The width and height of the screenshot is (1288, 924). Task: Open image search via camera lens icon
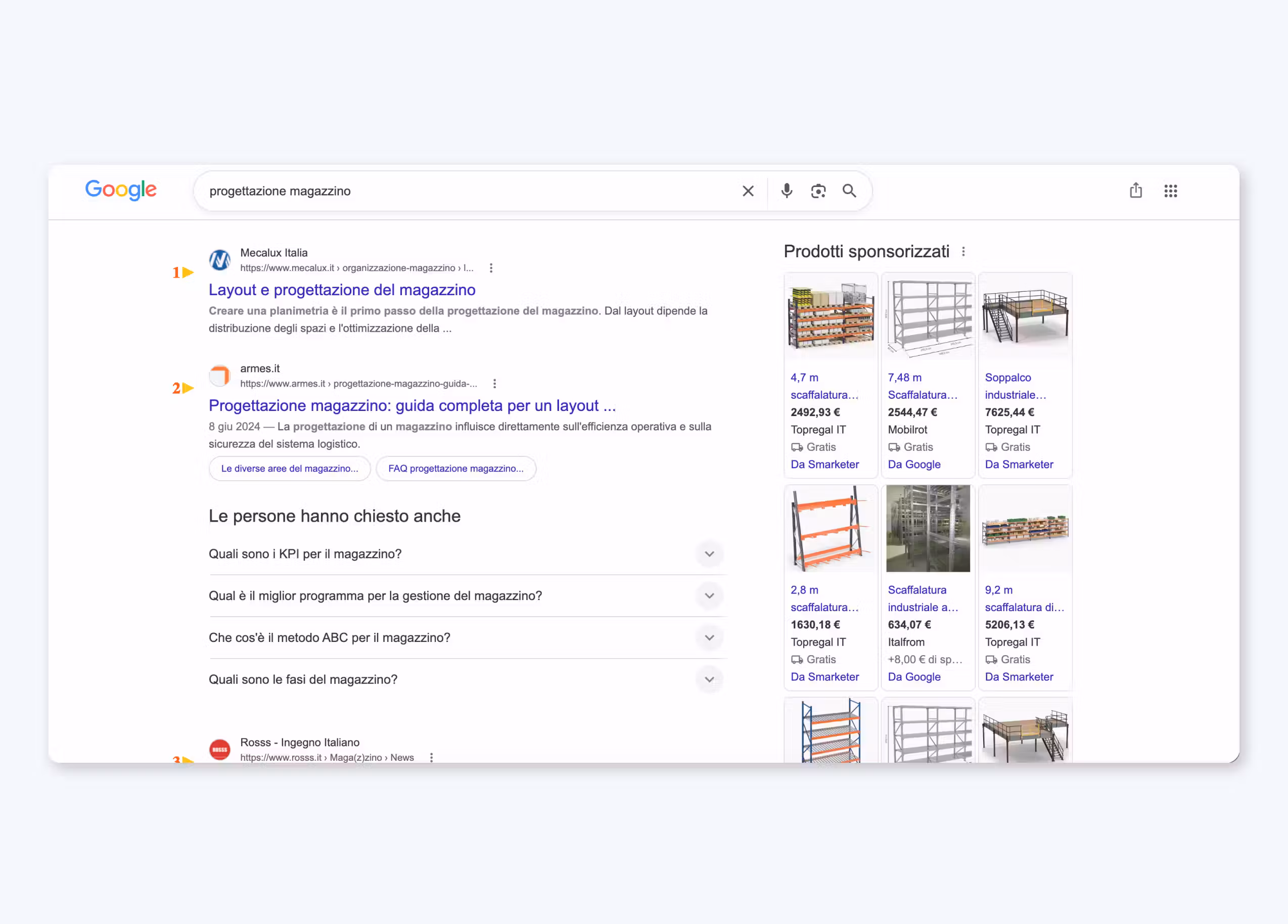click(x=818, y=191)
